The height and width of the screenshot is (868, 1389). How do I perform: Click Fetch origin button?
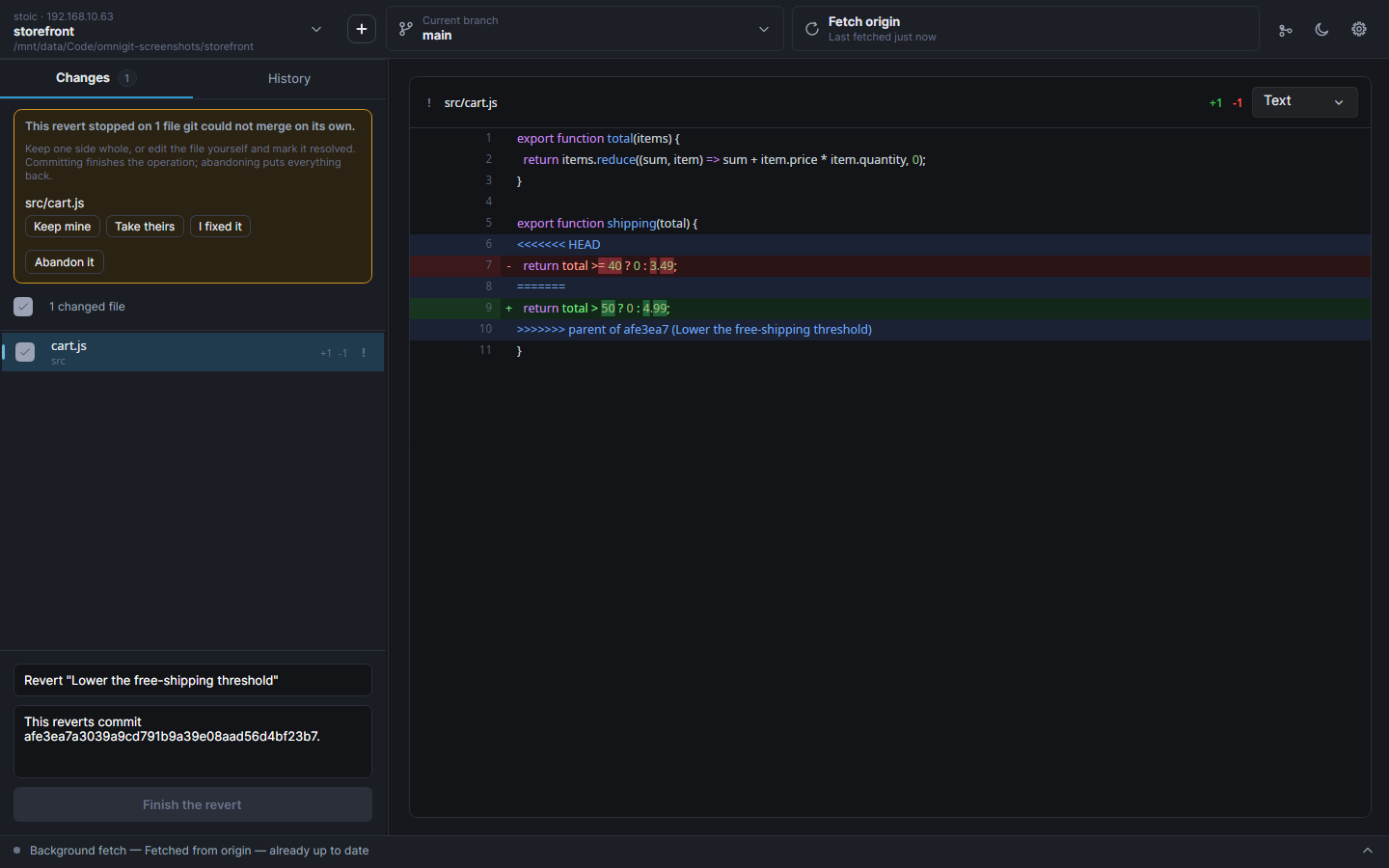(1025, 29)
